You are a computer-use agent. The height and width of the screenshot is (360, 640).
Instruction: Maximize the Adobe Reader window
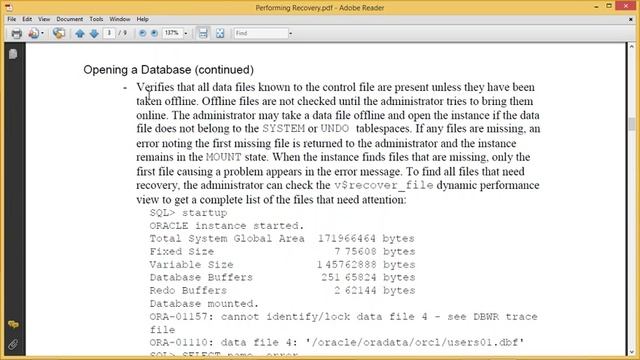coord(609,6)
